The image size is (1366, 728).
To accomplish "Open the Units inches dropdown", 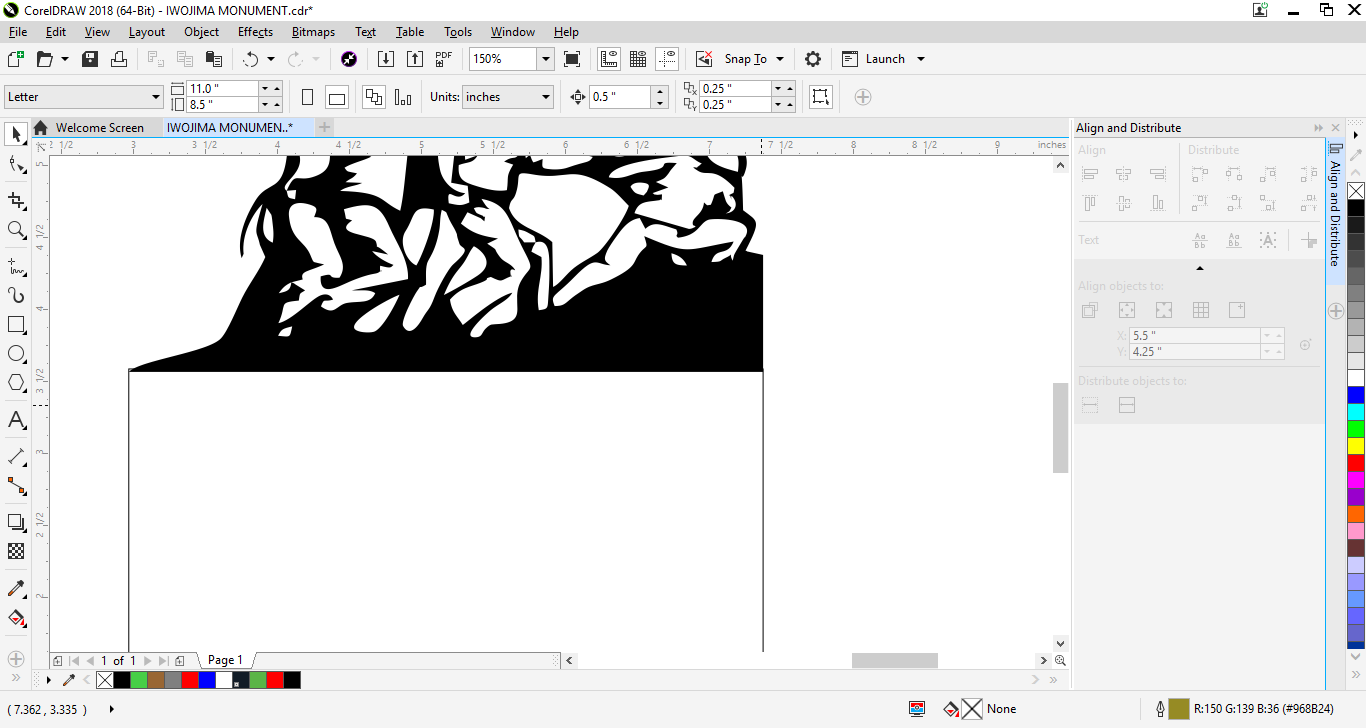I will tap(546, 97).
